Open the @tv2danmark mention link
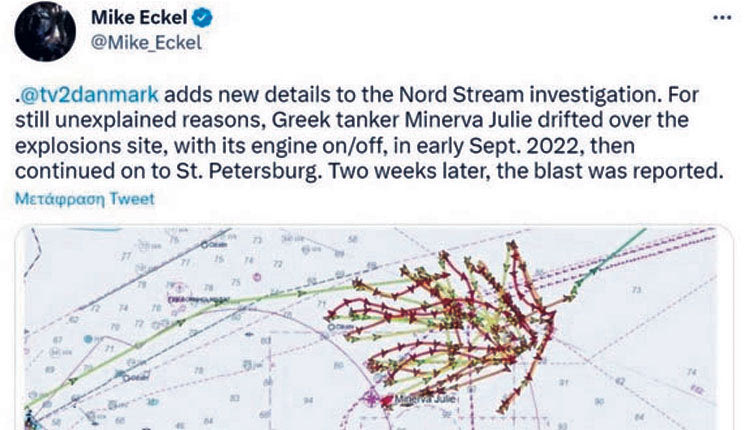 tap(89, 94)
